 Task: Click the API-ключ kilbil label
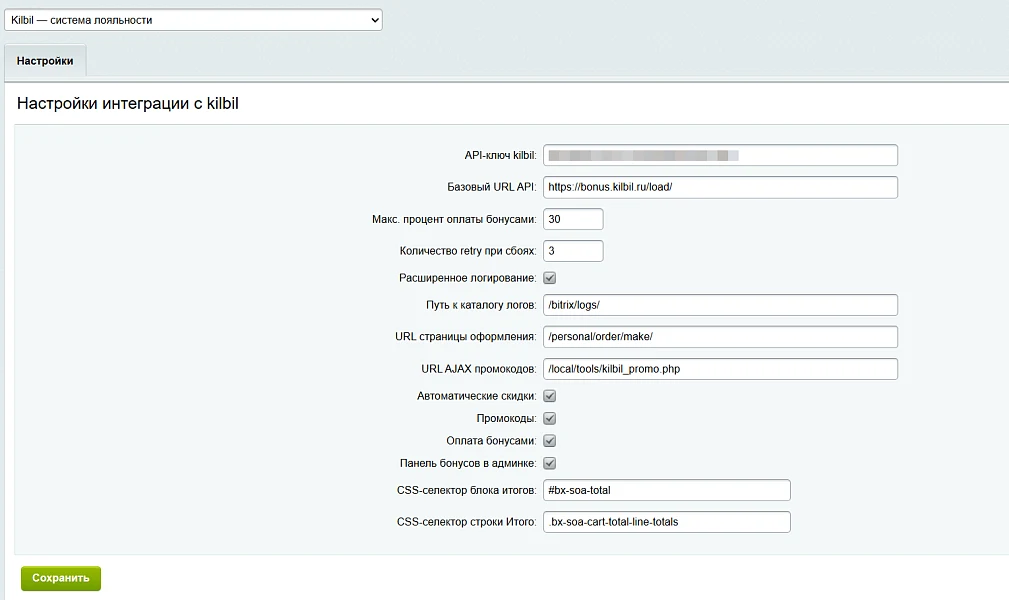point(500,155)
